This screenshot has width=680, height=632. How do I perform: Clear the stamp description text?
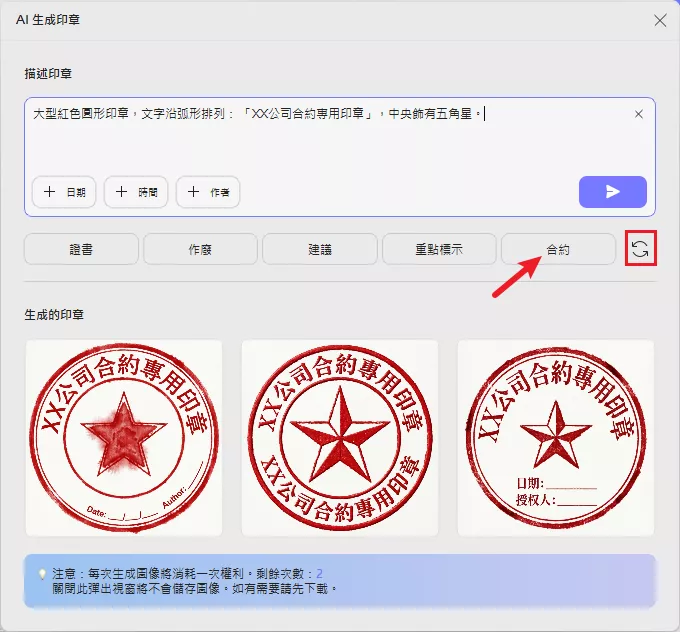coord(638,114)
